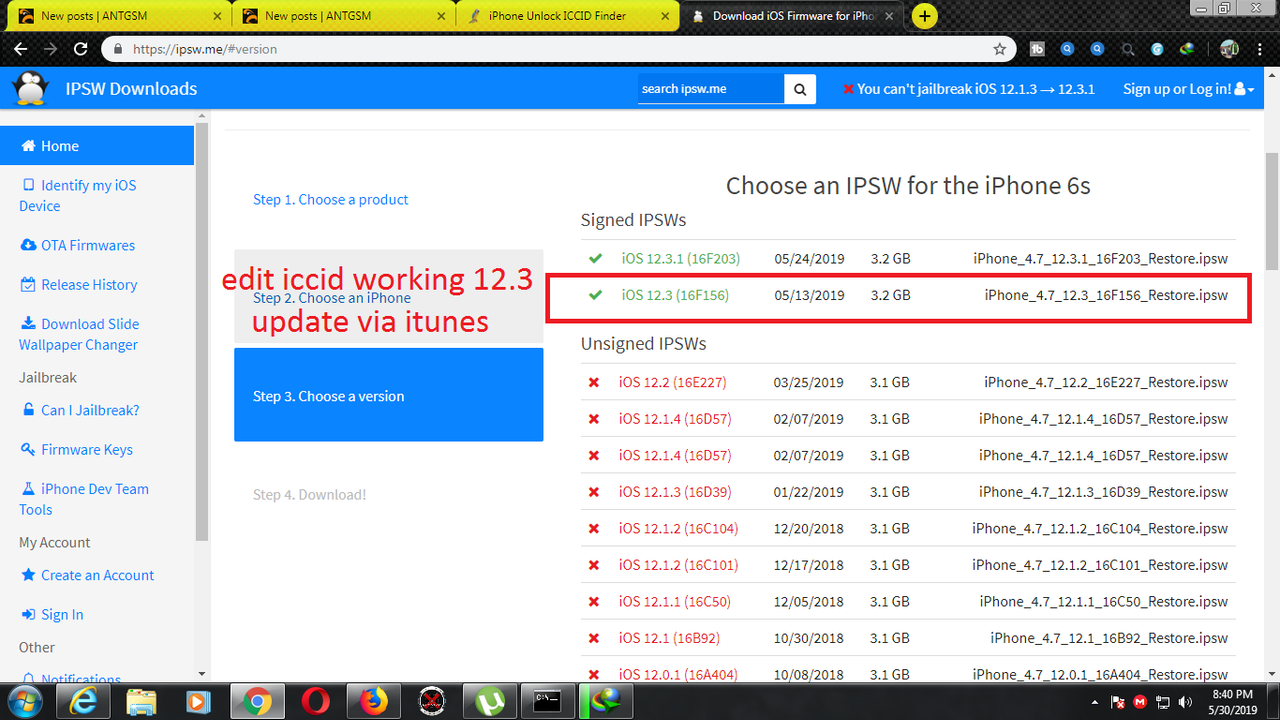
Task: Click the iOS 12.1.2 (16C104) link
Action: [x=678, y=528]
